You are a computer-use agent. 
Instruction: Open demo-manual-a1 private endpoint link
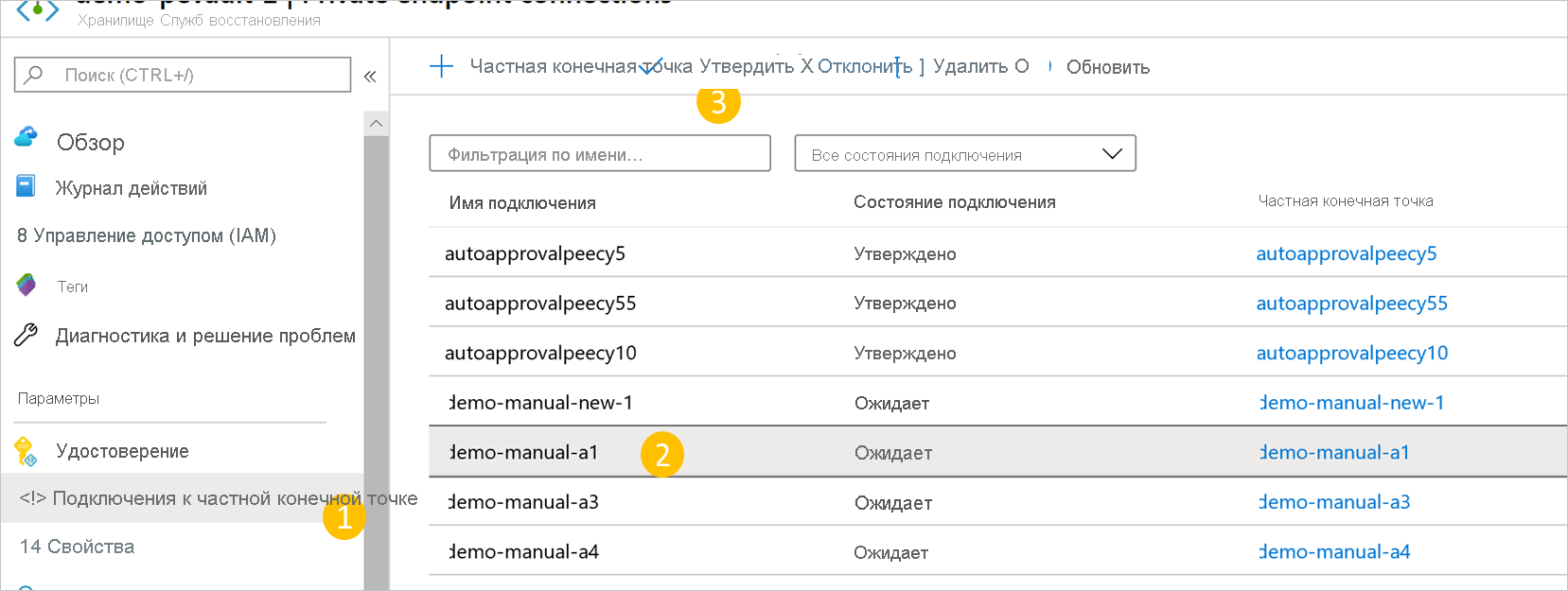(x=1334, y=452)
